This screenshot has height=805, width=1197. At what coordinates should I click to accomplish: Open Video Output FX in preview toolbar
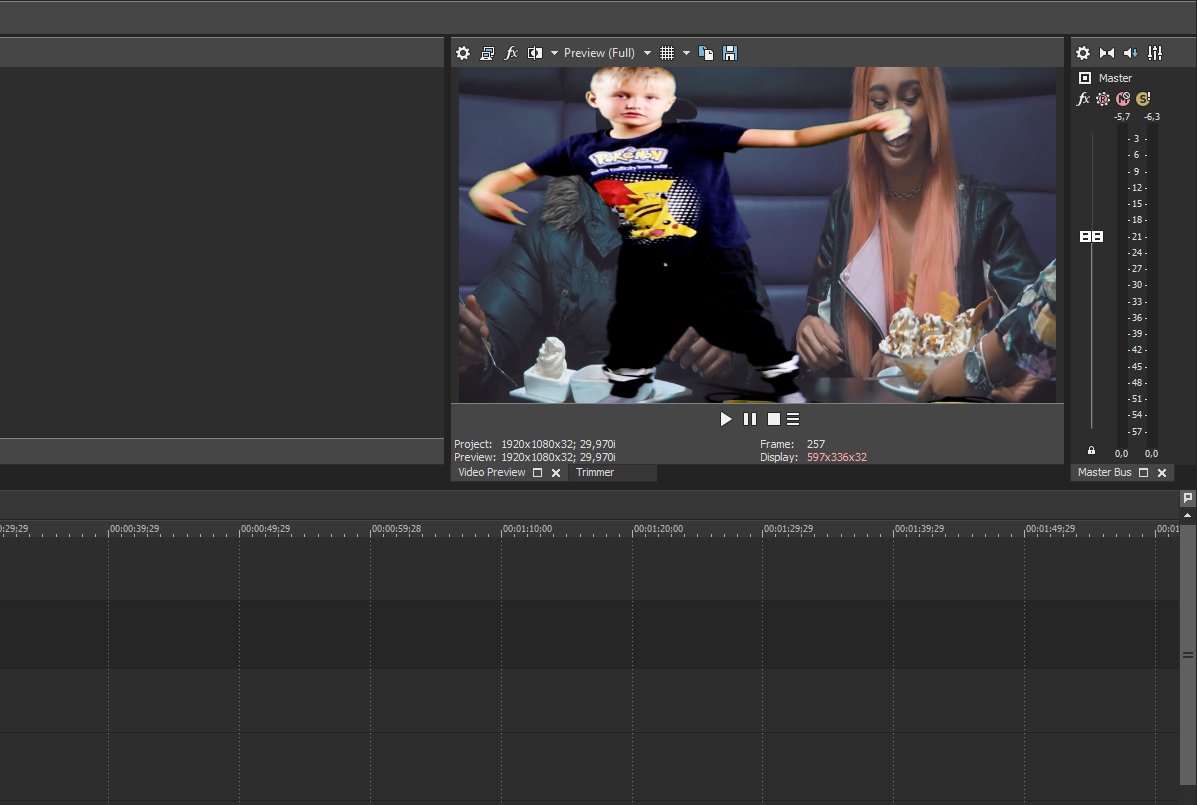pos(511,53)
